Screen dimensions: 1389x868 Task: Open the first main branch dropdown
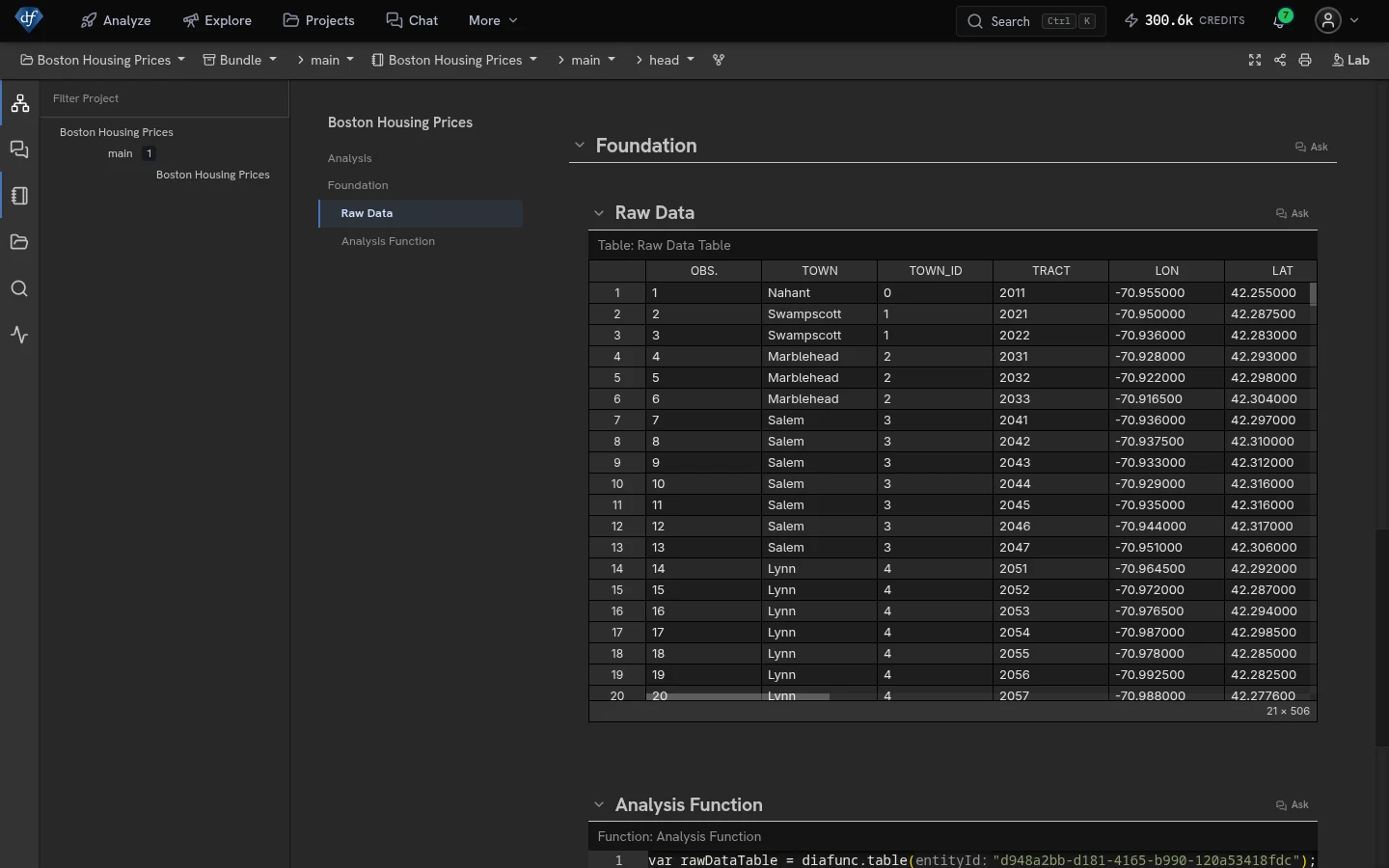325,60
